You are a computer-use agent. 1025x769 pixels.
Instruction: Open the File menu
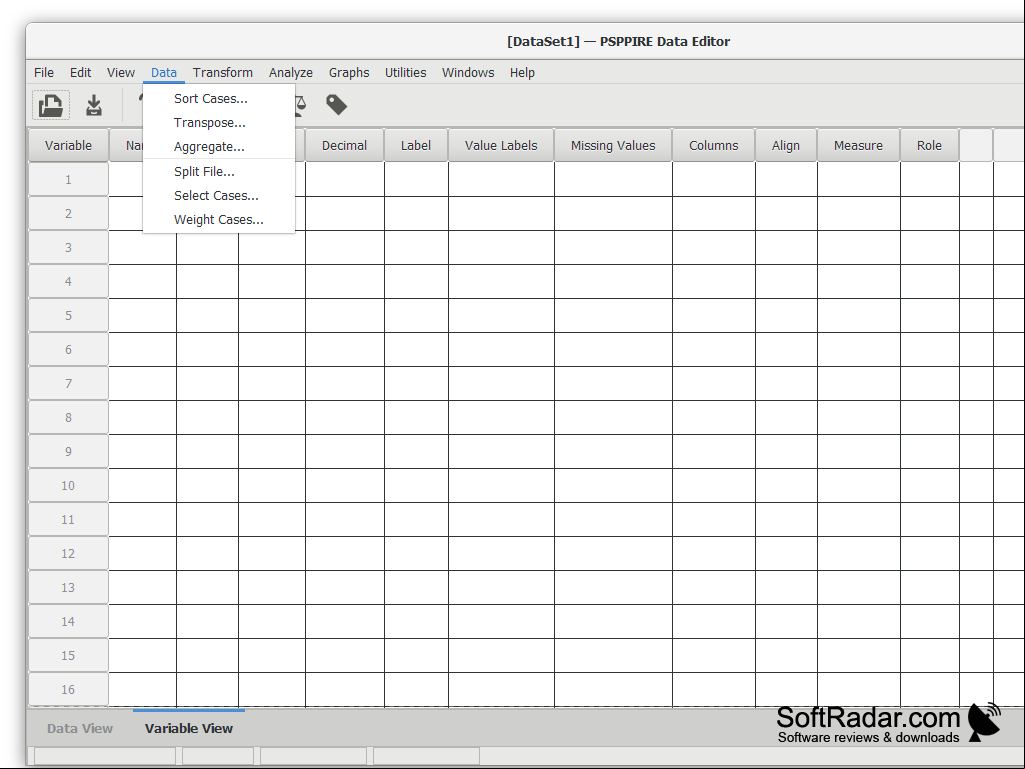44,73
